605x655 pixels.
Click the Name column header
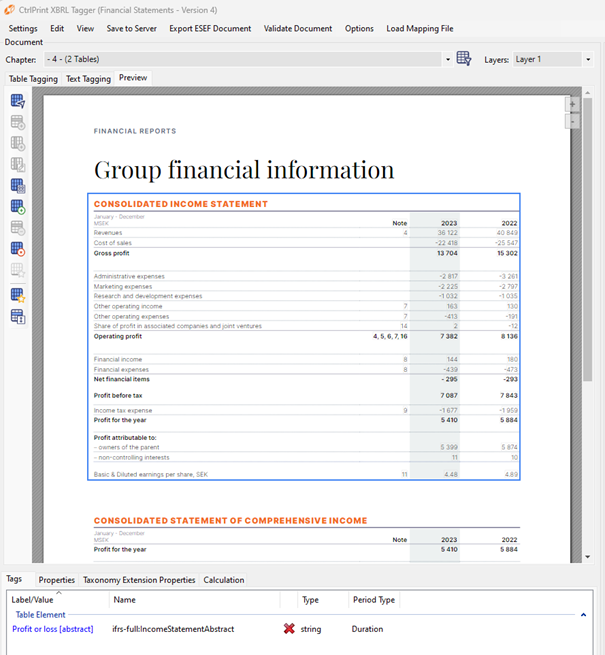(x=195, y=599)
